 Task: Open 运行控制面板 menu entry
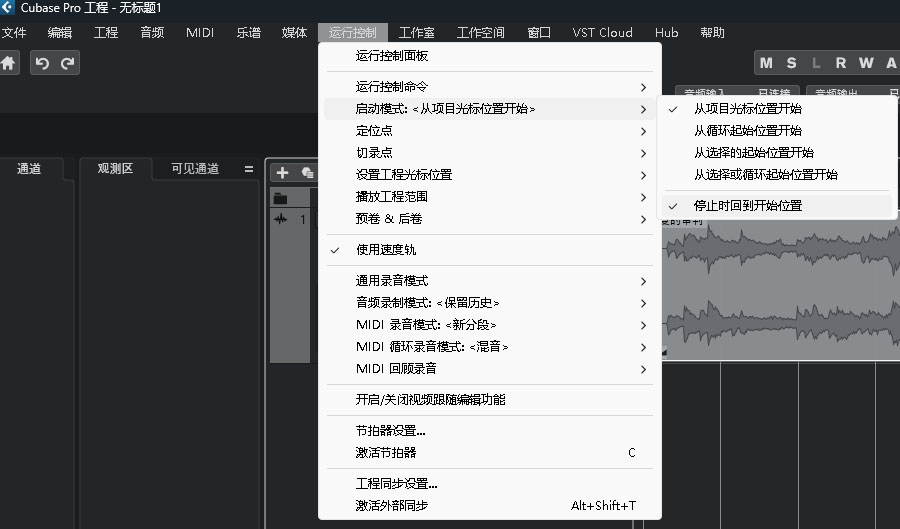click(490, 56)
